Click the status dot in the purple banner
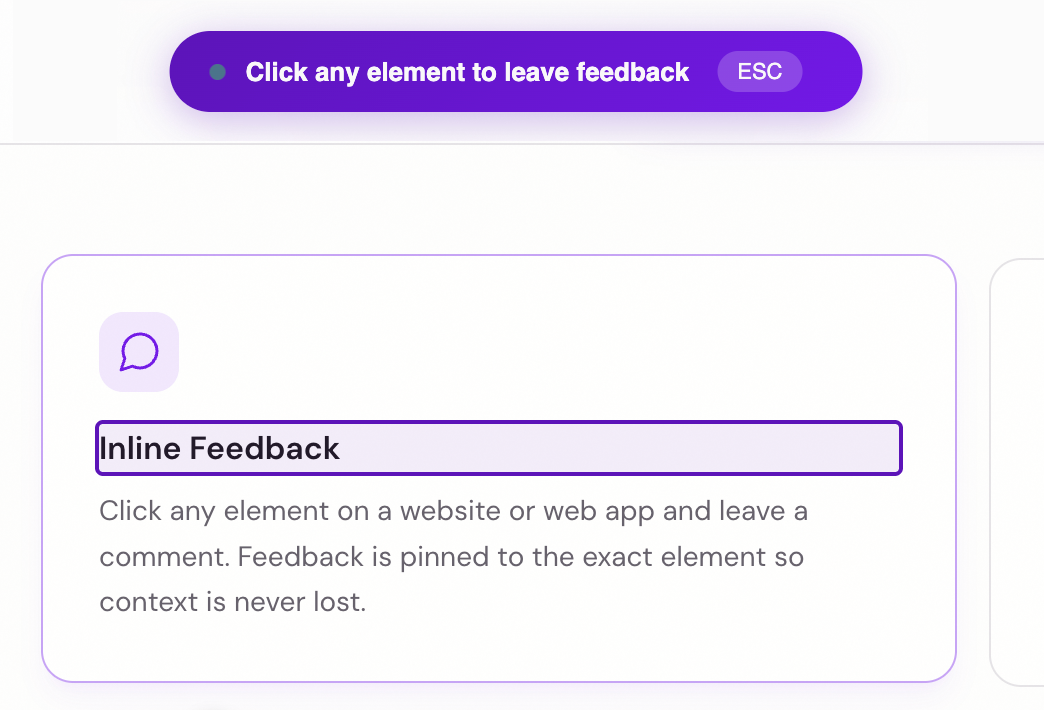 (218, 72)
